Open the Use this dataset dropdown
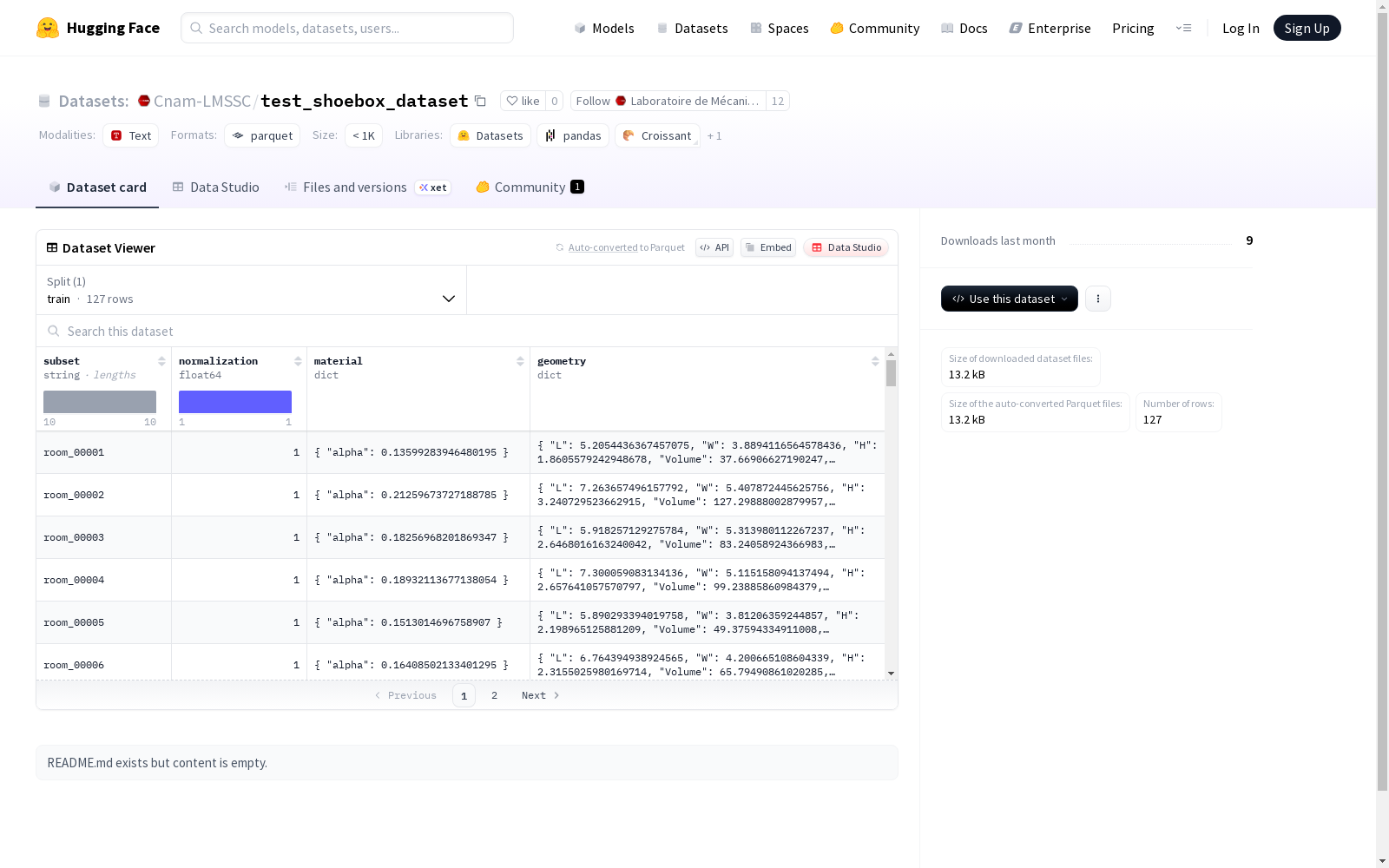The width and height of the screenshot is (1389, 868). [1010, 299]
